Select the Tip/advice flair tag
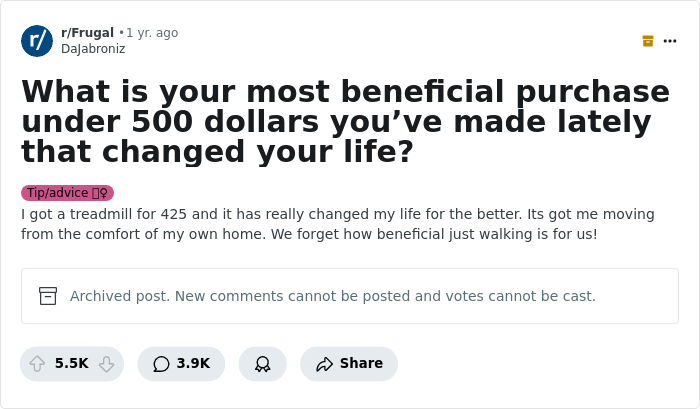Screen dimensions: 700x409 coord(59,193)
